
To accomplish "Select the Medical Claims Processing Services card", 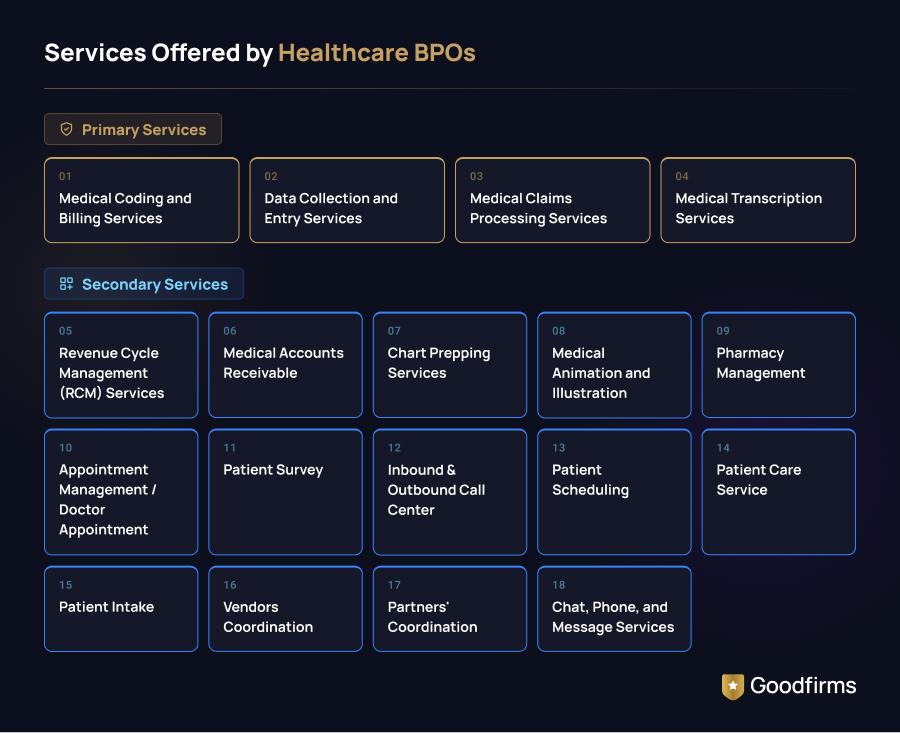I will point(552,200).
